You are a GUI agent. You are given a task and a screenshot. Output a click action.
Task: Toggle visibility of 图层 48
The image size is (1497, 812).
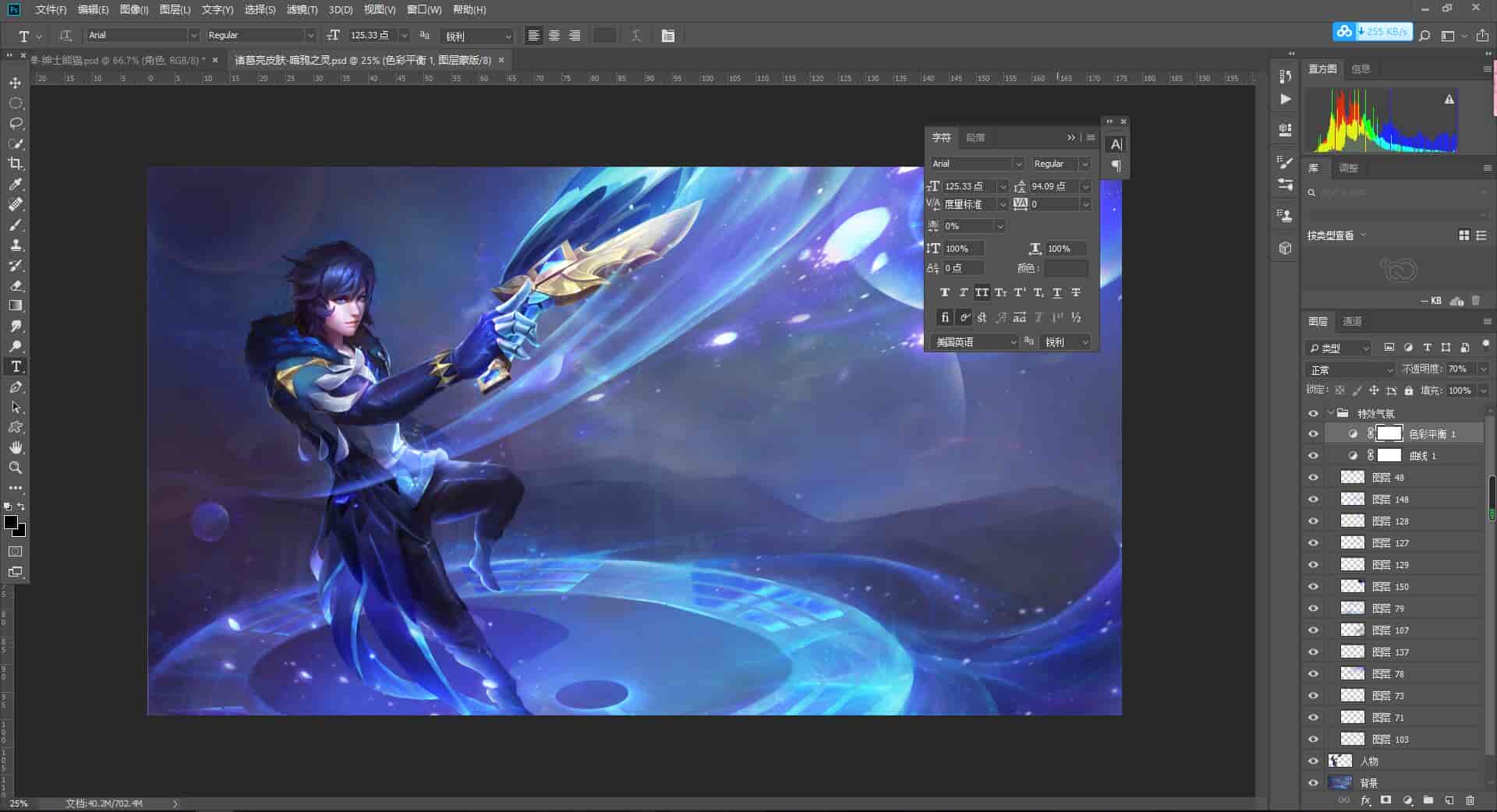point(1314,478)
